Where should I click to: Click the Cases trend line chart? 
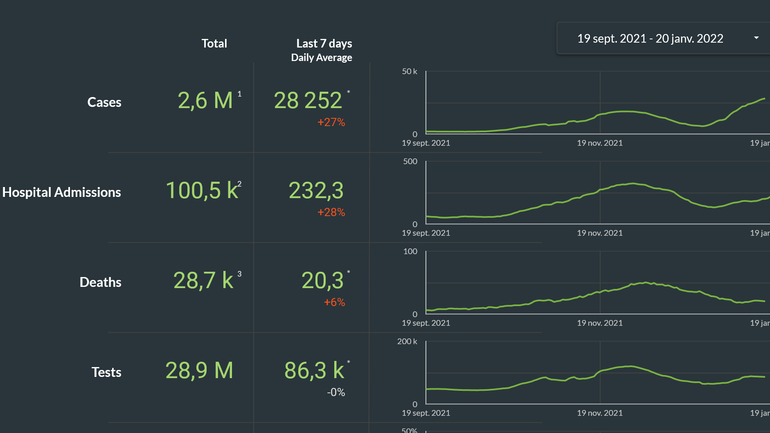(x=596, y=103)
